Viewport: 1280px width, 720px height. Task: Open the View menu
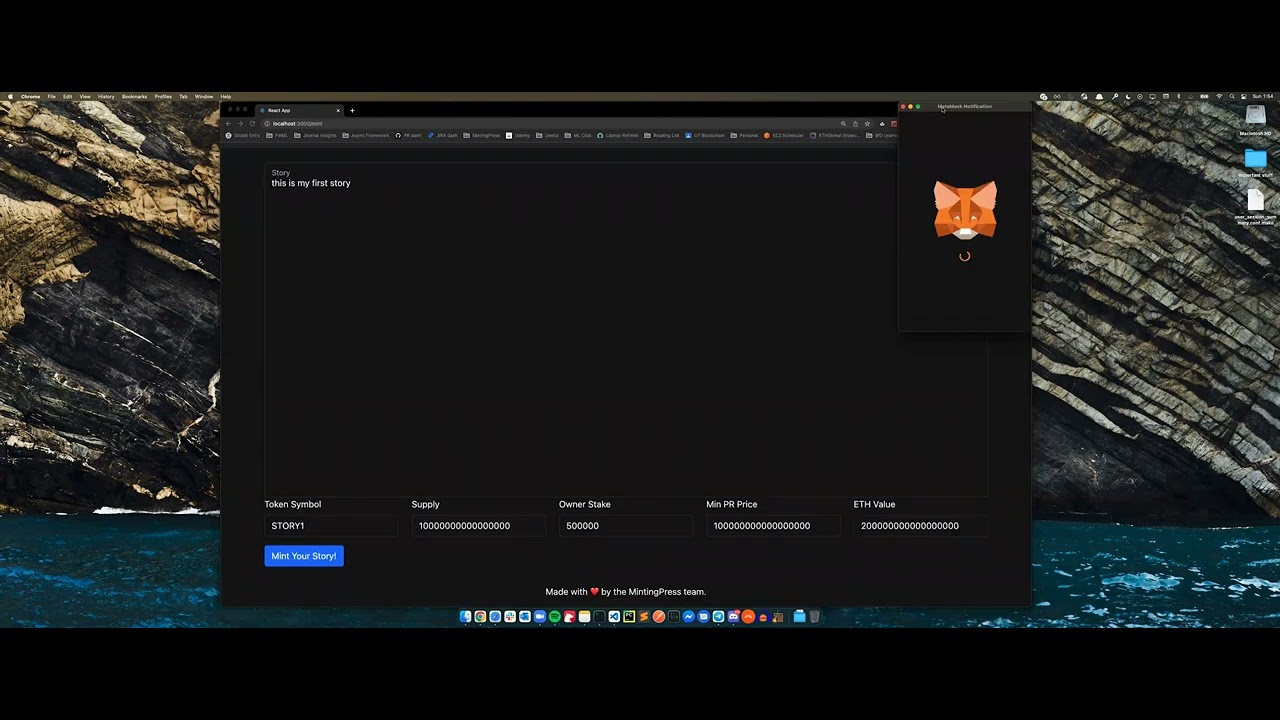[85, 97]
